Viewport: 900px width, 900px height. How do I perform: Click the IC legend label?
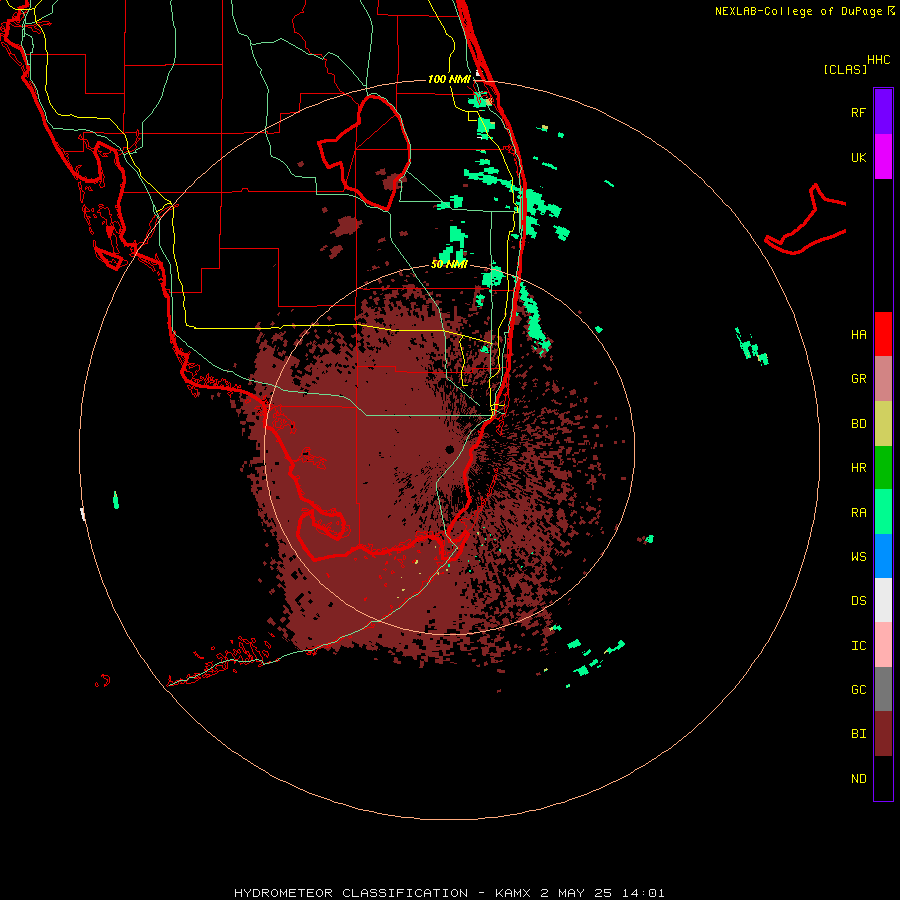click(858, 646)
